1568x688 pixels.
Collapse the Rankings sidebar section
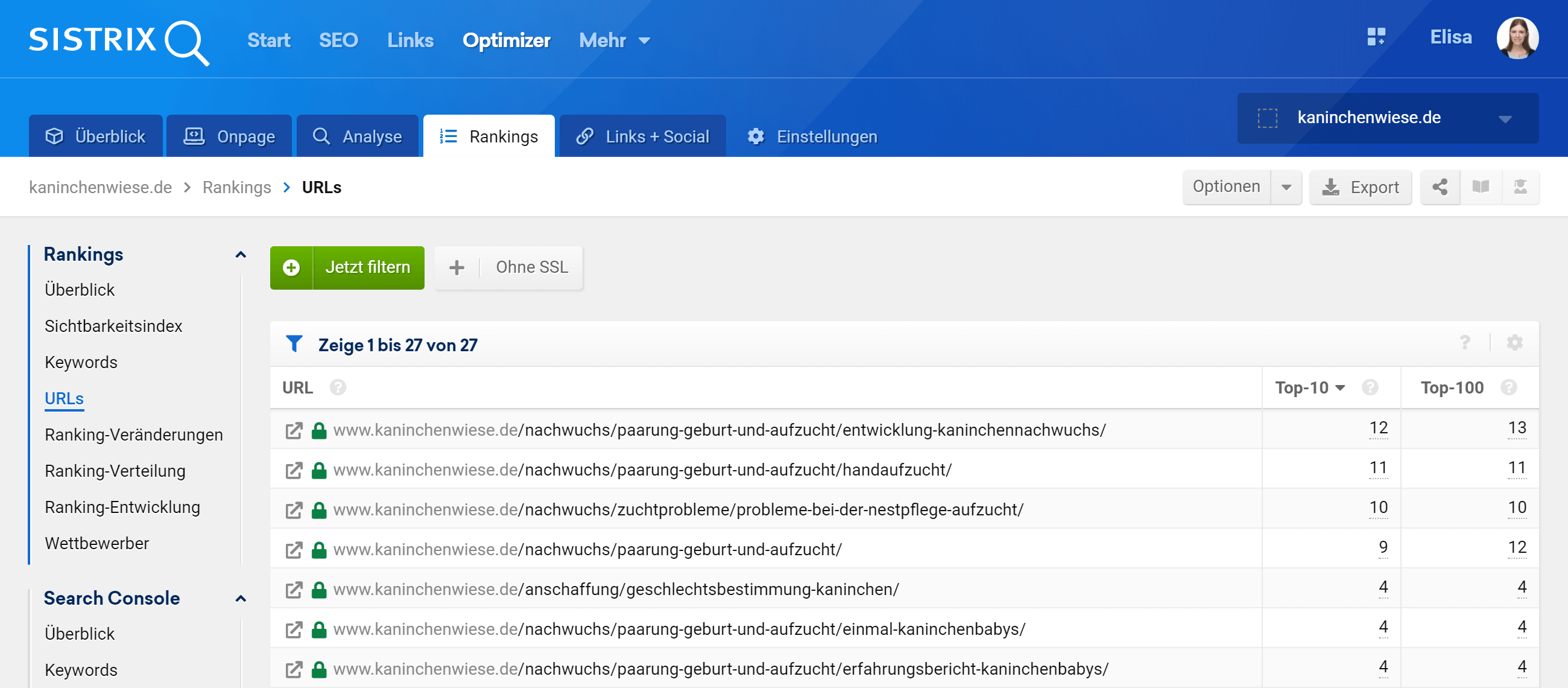pos(241,255)
